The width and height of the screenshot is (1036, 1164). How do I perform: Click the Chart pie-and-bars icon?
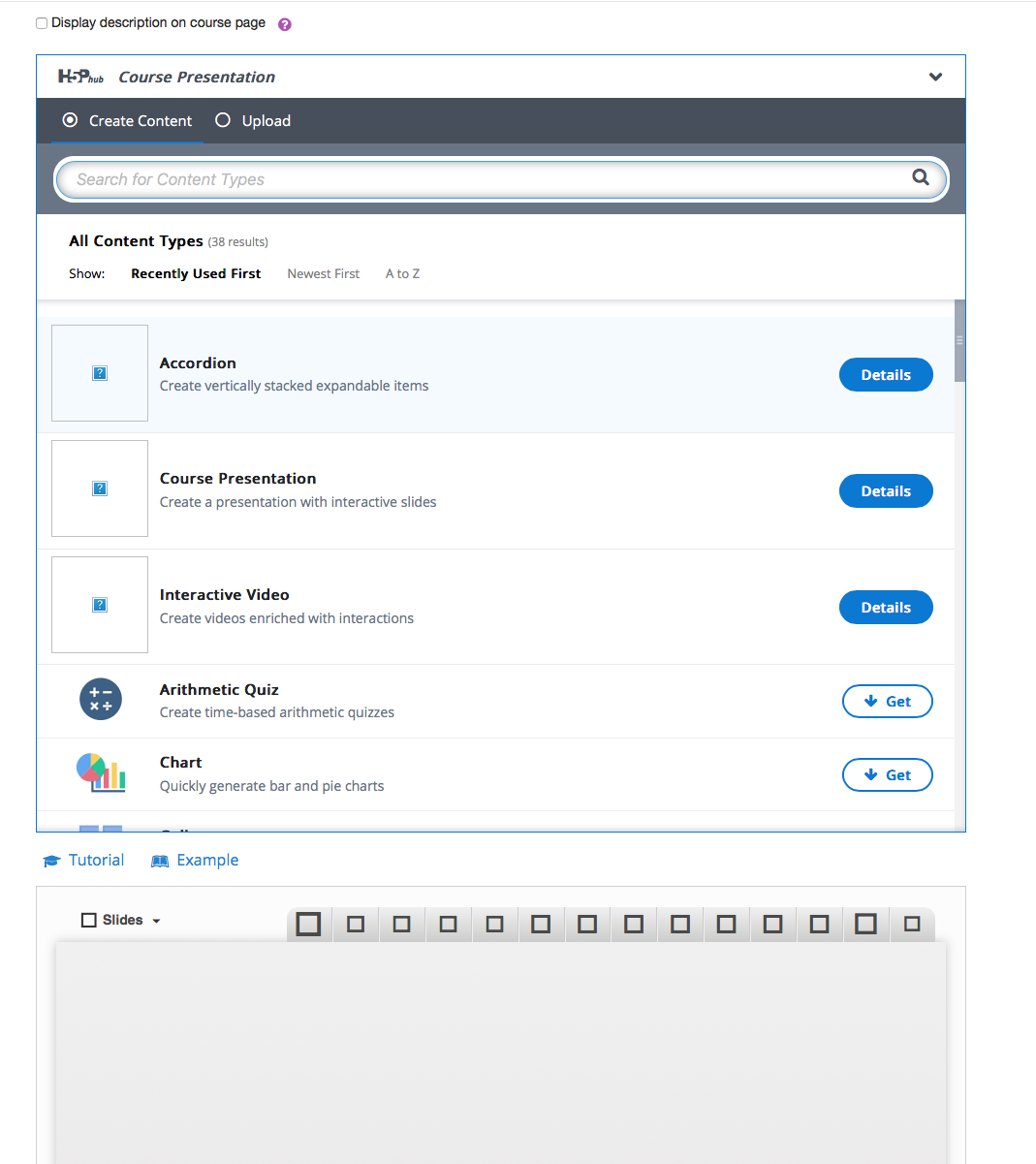tap(101, 772)
